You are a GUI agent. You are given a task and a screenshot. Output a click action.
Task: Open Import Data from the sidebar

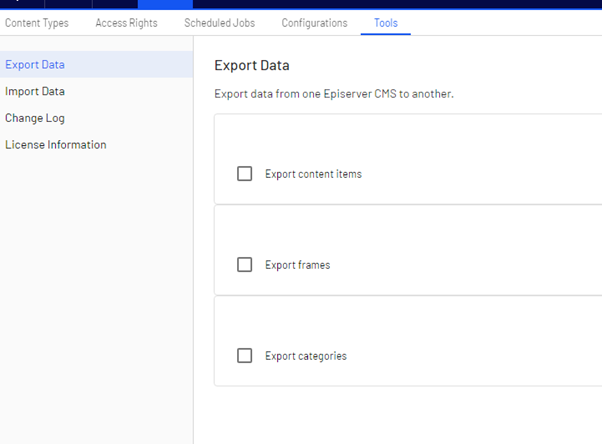[x=35, y=91]
